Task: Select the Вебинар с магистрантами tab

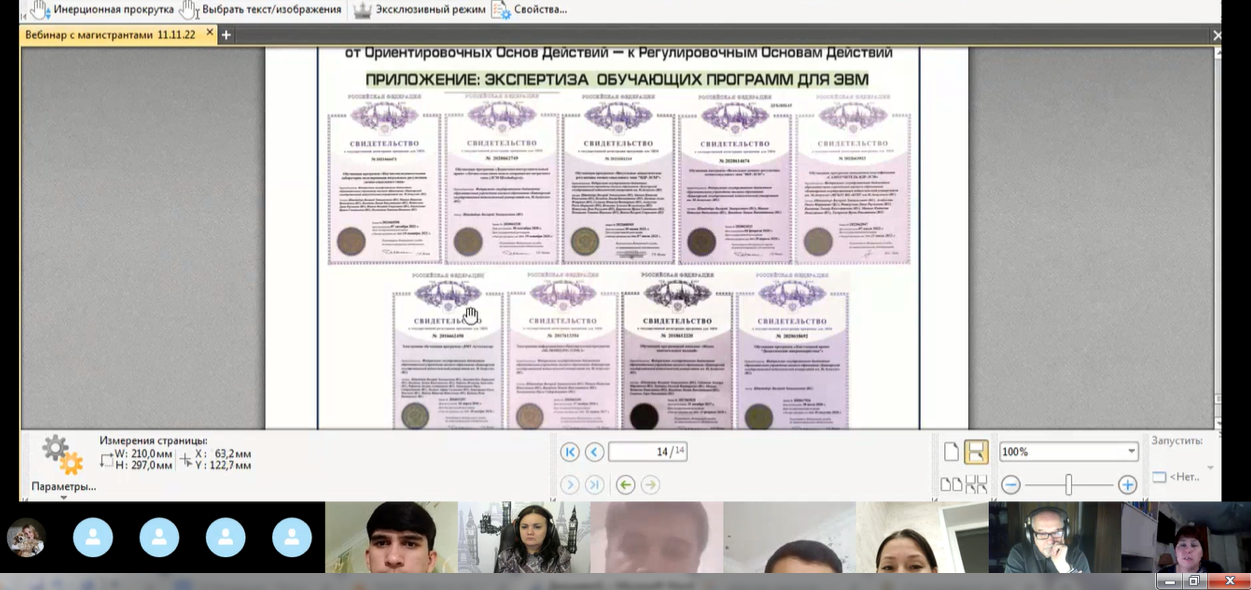Action: coord(112,34)
